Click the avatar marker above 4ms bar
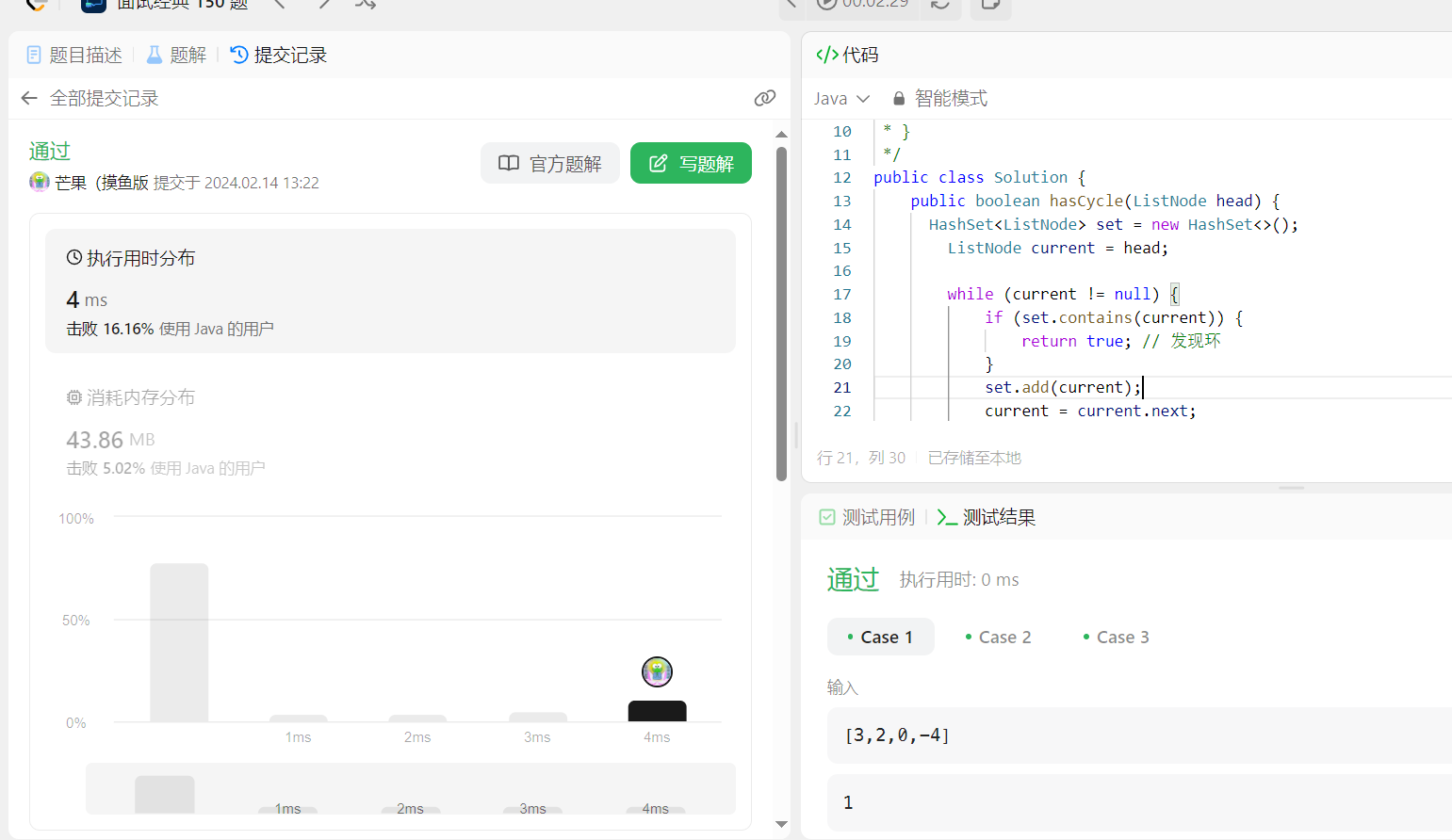The image size is (1452, 840). click(x=657, y=671)
